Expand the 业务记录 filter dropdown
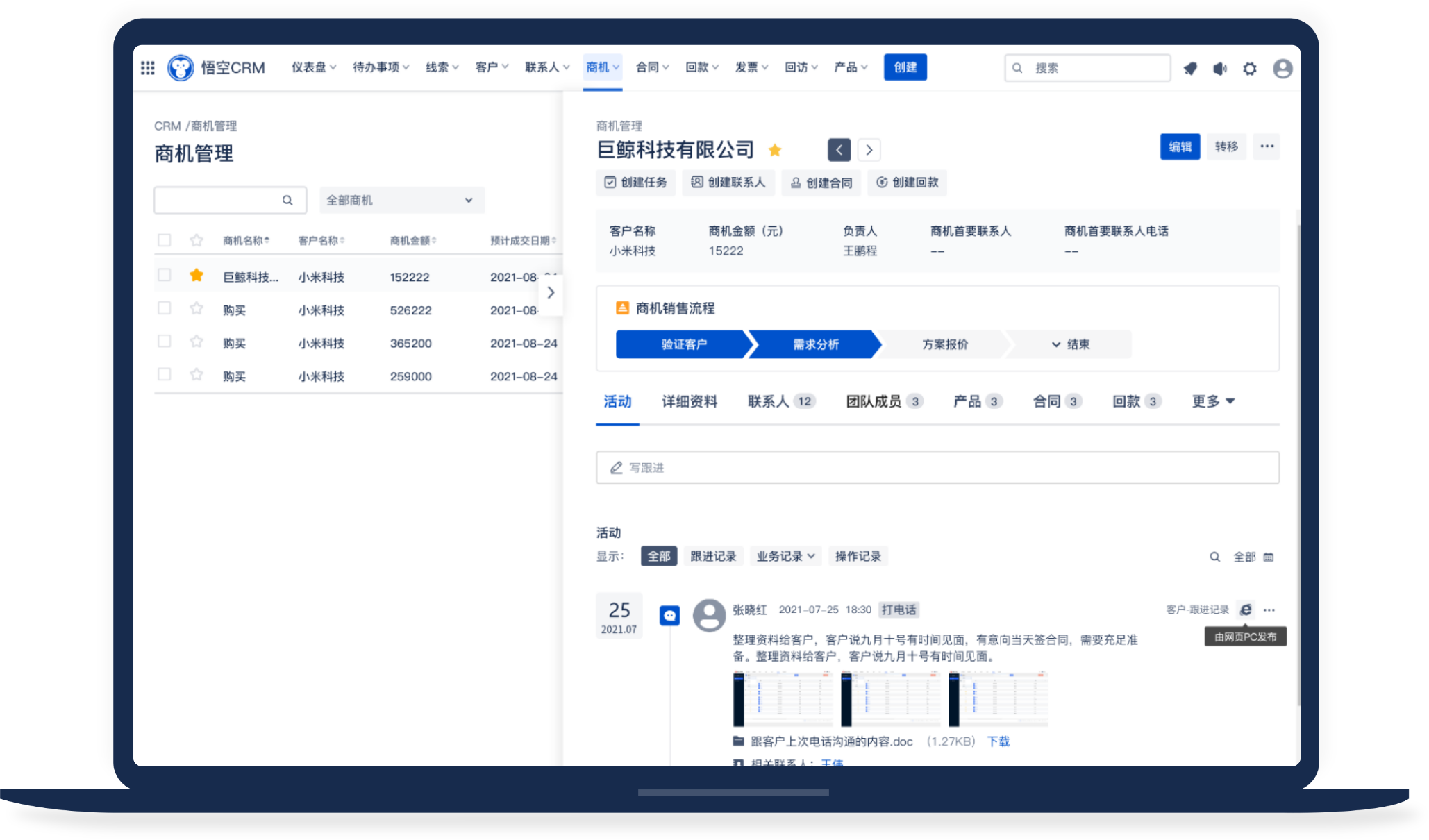 point(785,556)
